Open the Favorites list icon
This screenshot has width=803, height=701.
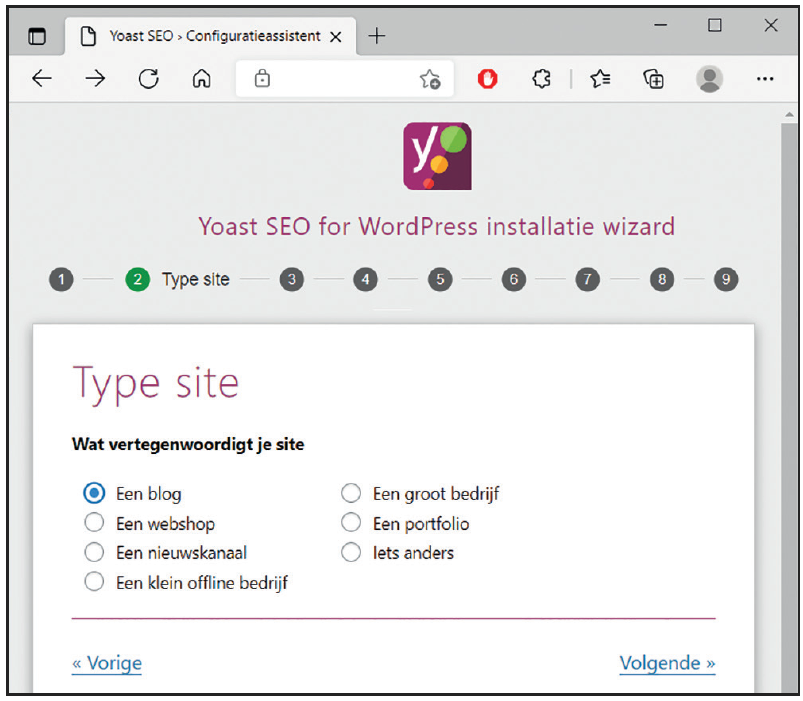pyautogui.click(x=600, y=79)
